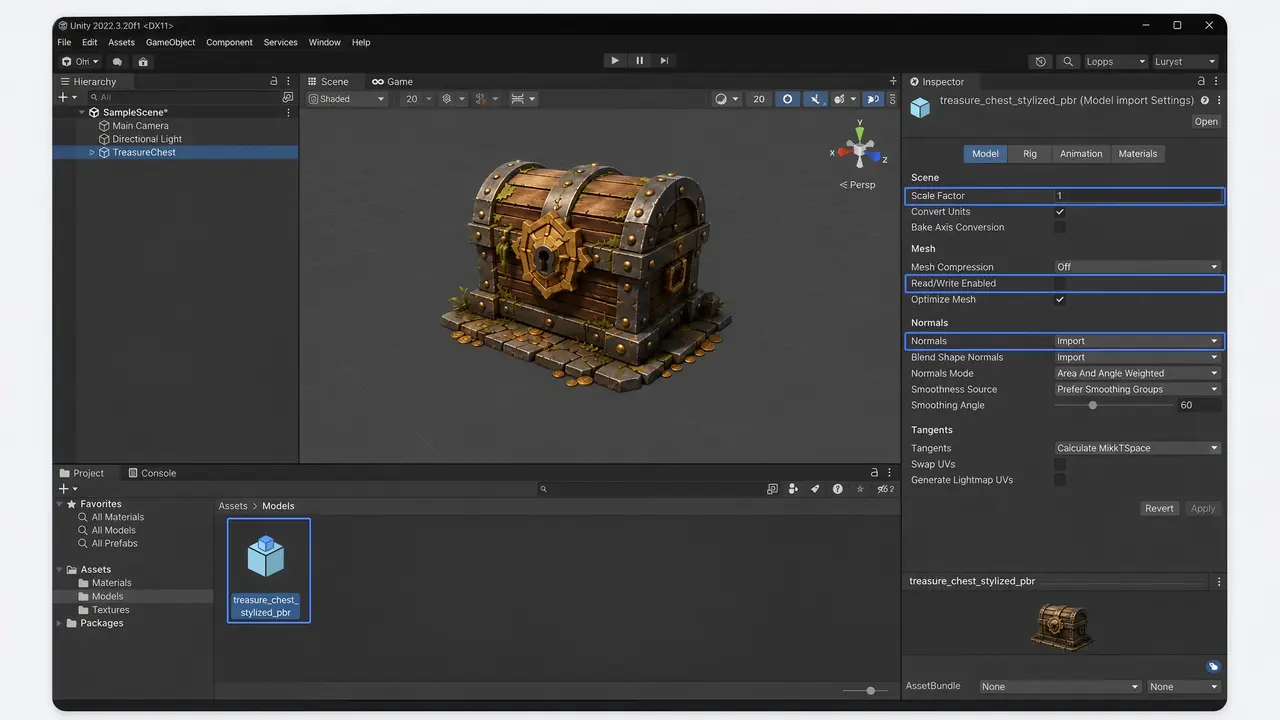This screenshot has width=1280, height=720.
Task: Open Tangents Calculate MikkTSpace dropdown
Action: click(x=1138, y=448)
